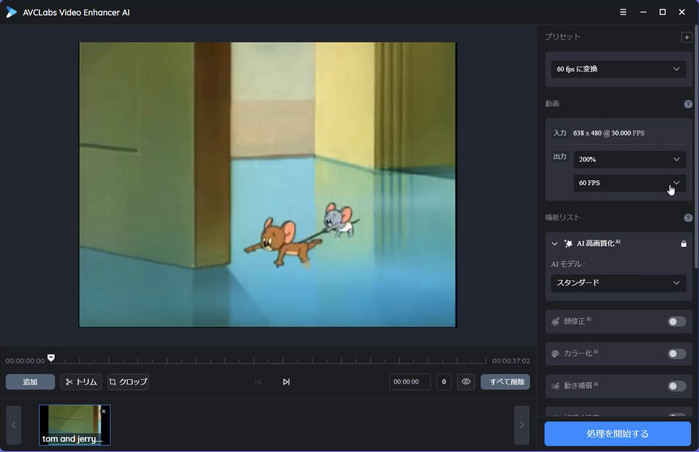This screenshot has width=699, height=452.
Task: Click the 638 x 480 @ 30.000 FPS text
Action: tap(609, 133)
